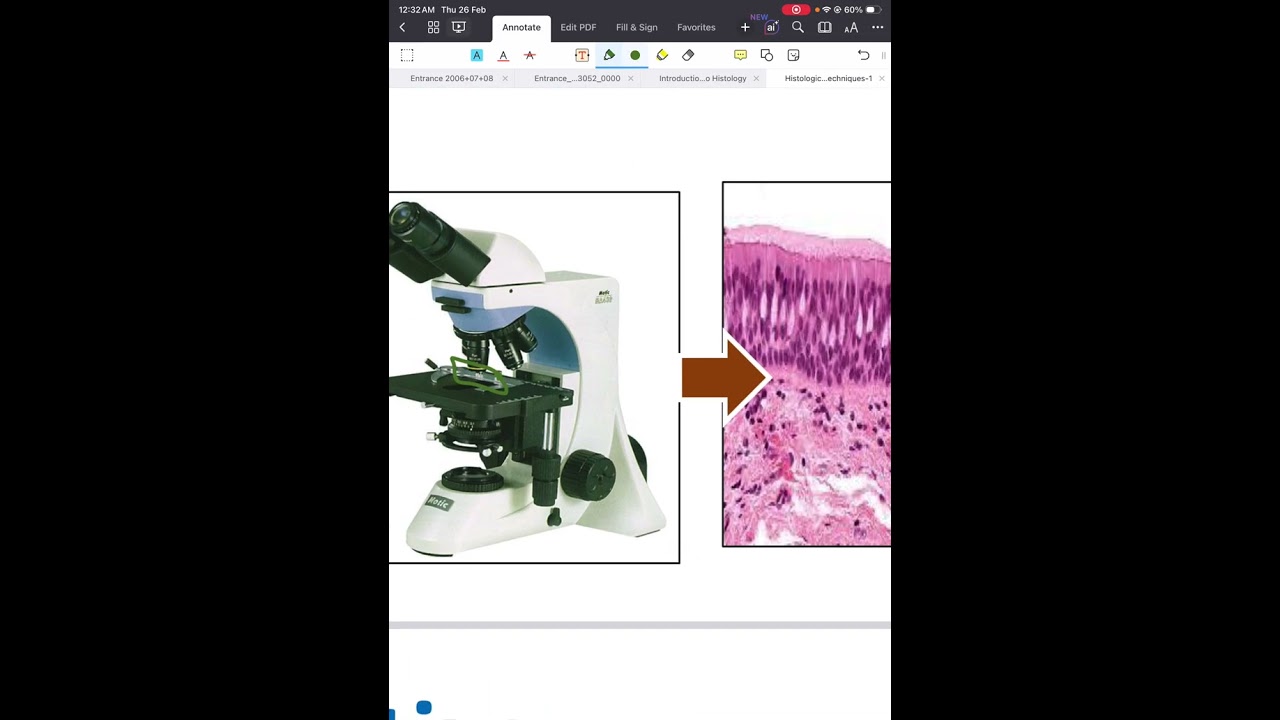Tap the status bar clock

click(x=415, y=10)
